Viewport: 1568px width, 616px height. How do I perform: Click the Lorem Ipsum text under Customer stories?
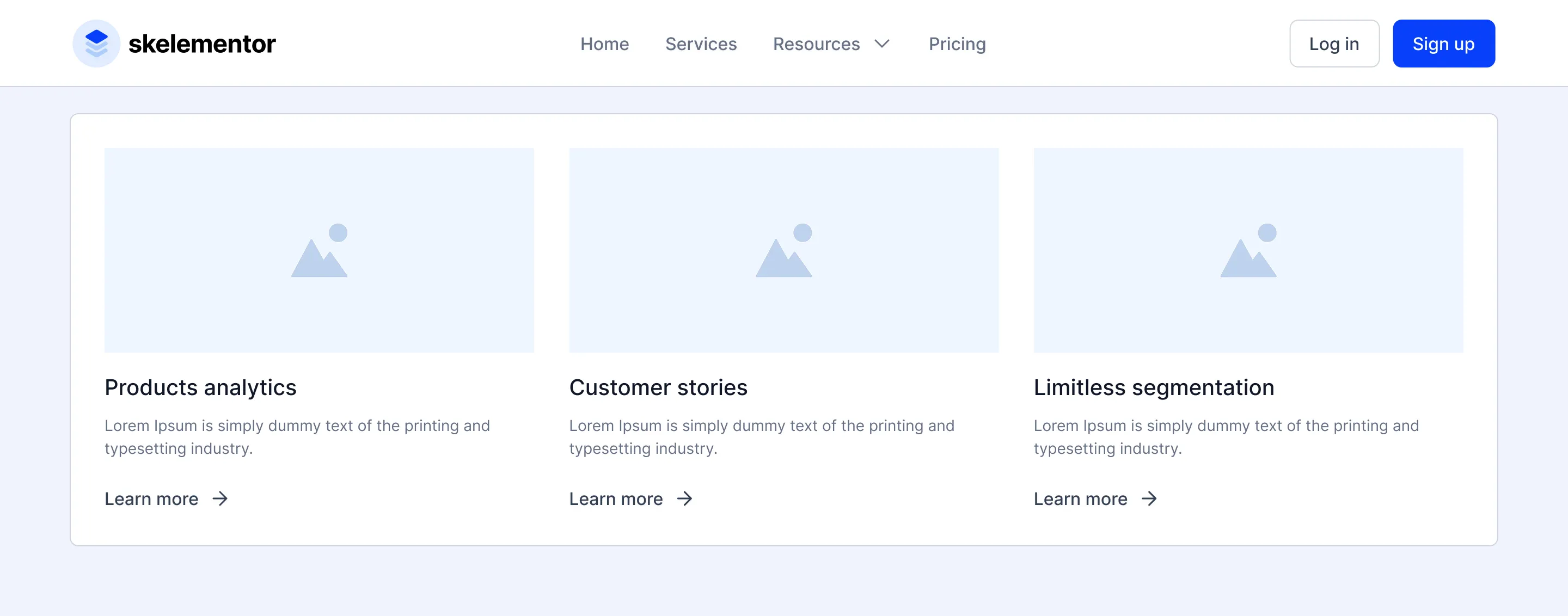[x=762, y=436]
